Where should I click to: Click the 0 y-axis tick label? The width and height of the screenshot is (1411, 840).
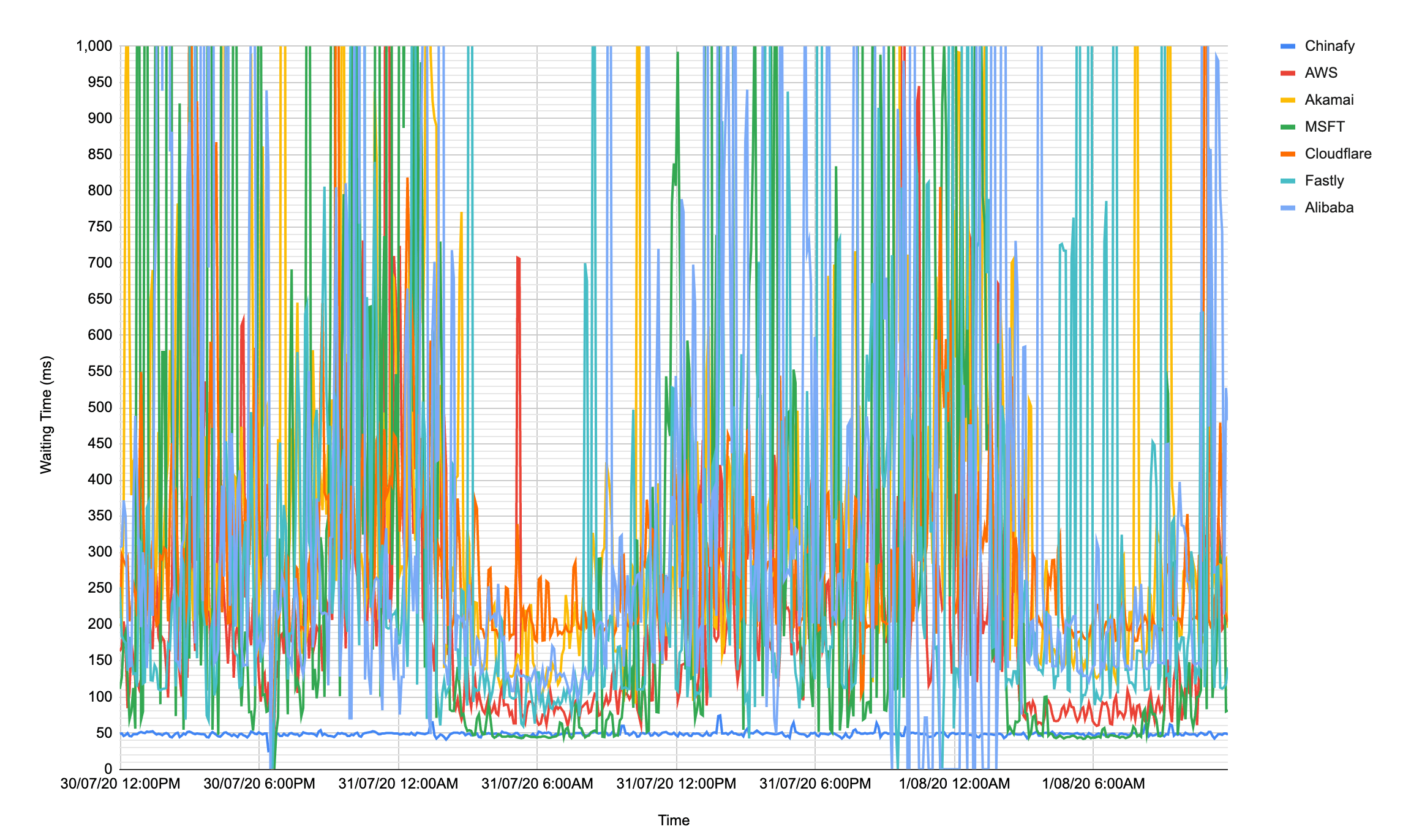coord(108,769)
